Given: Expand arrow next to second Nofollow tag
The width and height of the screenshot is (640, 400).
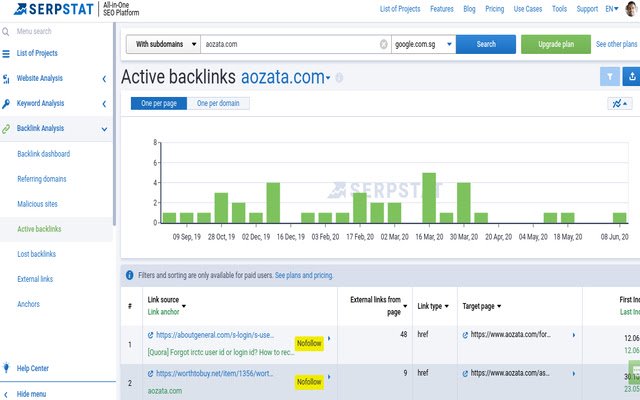Looking at the screenshot, I should [x=329, y=377].
